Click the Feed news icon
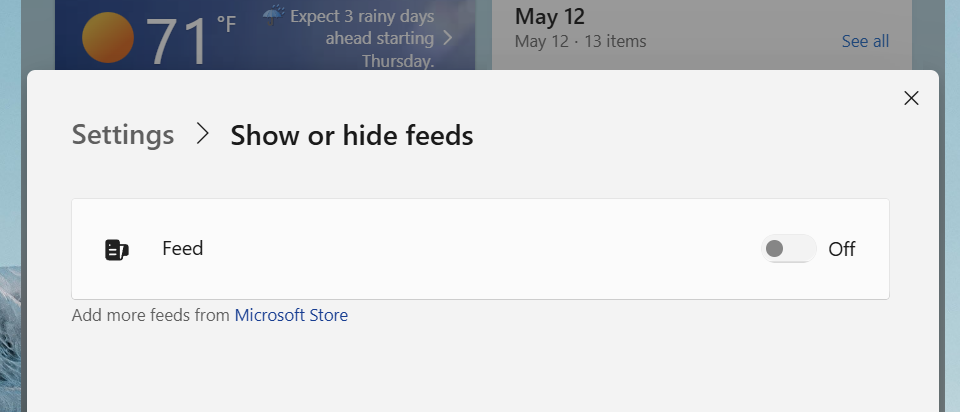The height and width of the screenshot is (412, 960). 117,249
